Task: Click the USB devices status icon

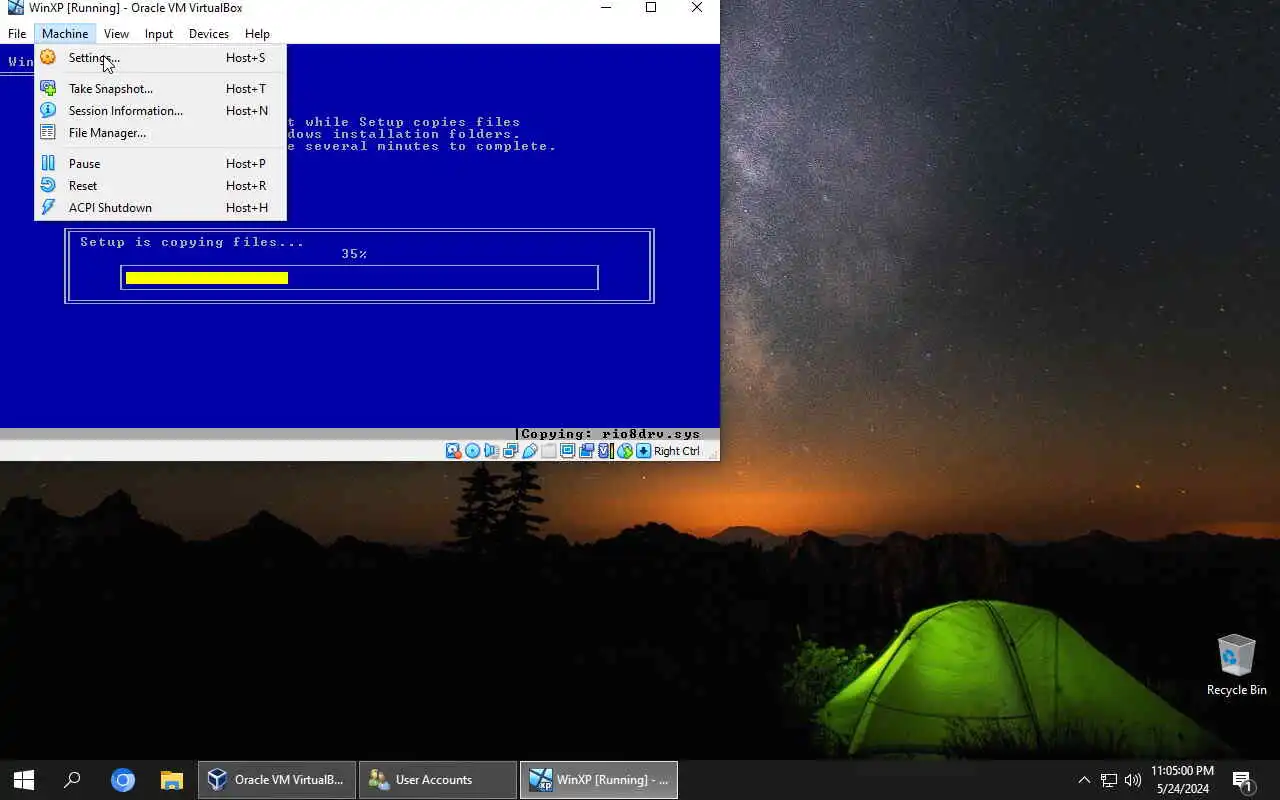Action: (530, 451)
